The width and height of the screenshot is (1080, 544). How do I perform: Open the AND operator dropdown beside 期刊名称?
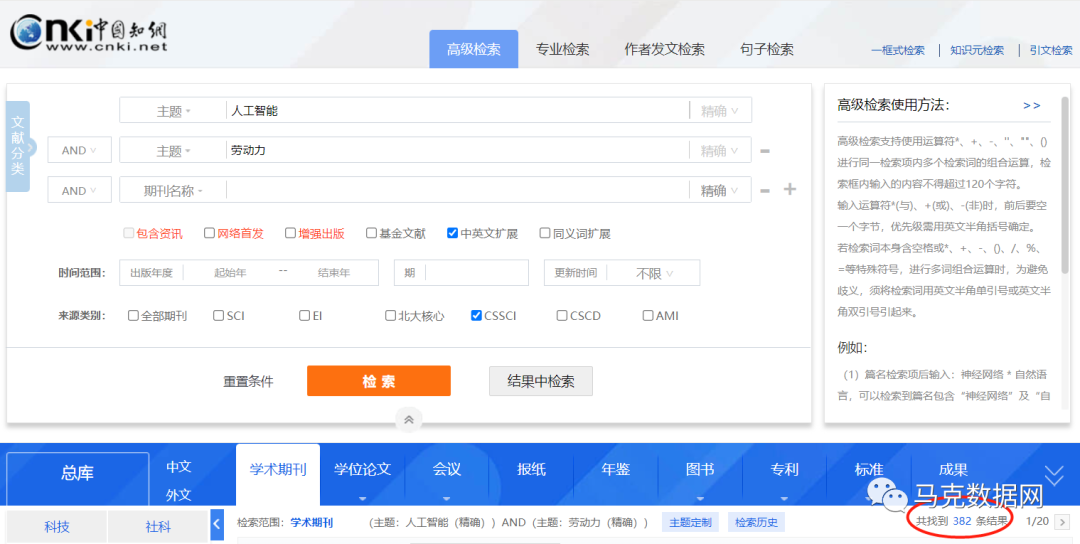click(x=79, y=191)
